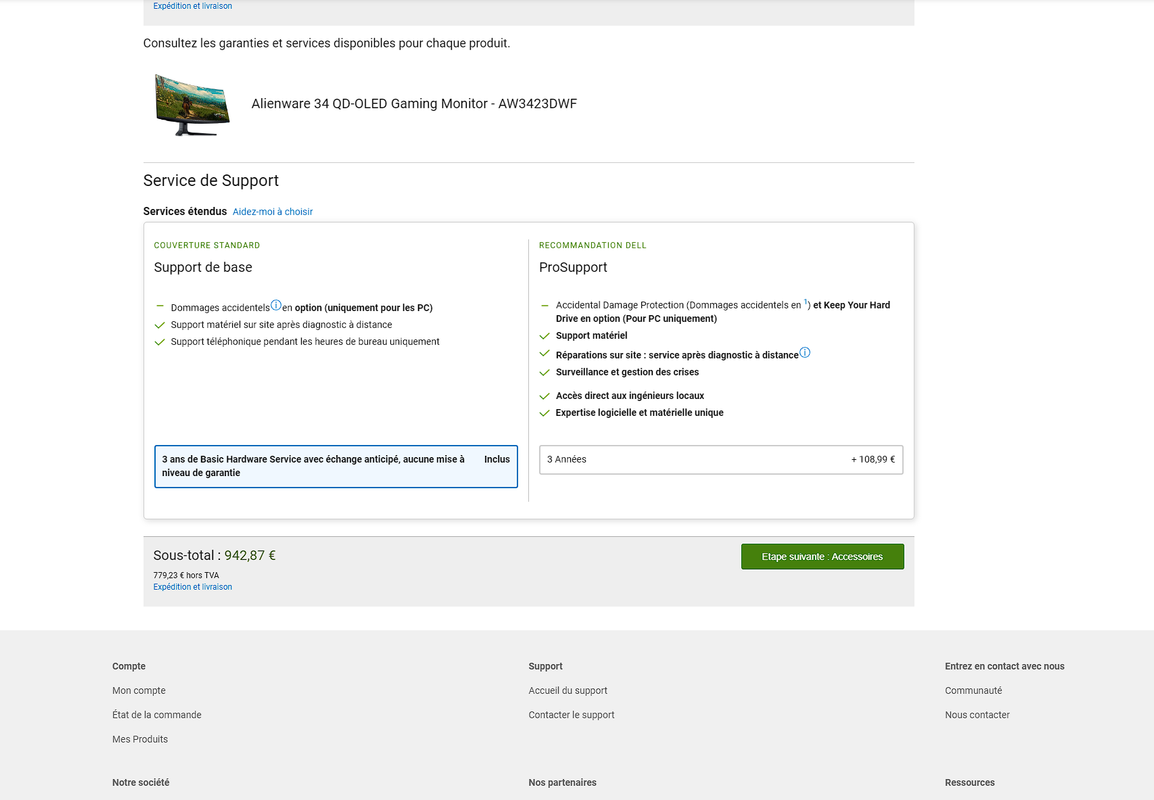Click the product title 'Alienware 34 QD-OLED Gaming Monitor'
The width and height of the screenshot is (1154, 800).
pyautogui.click(x=414, y=104)
